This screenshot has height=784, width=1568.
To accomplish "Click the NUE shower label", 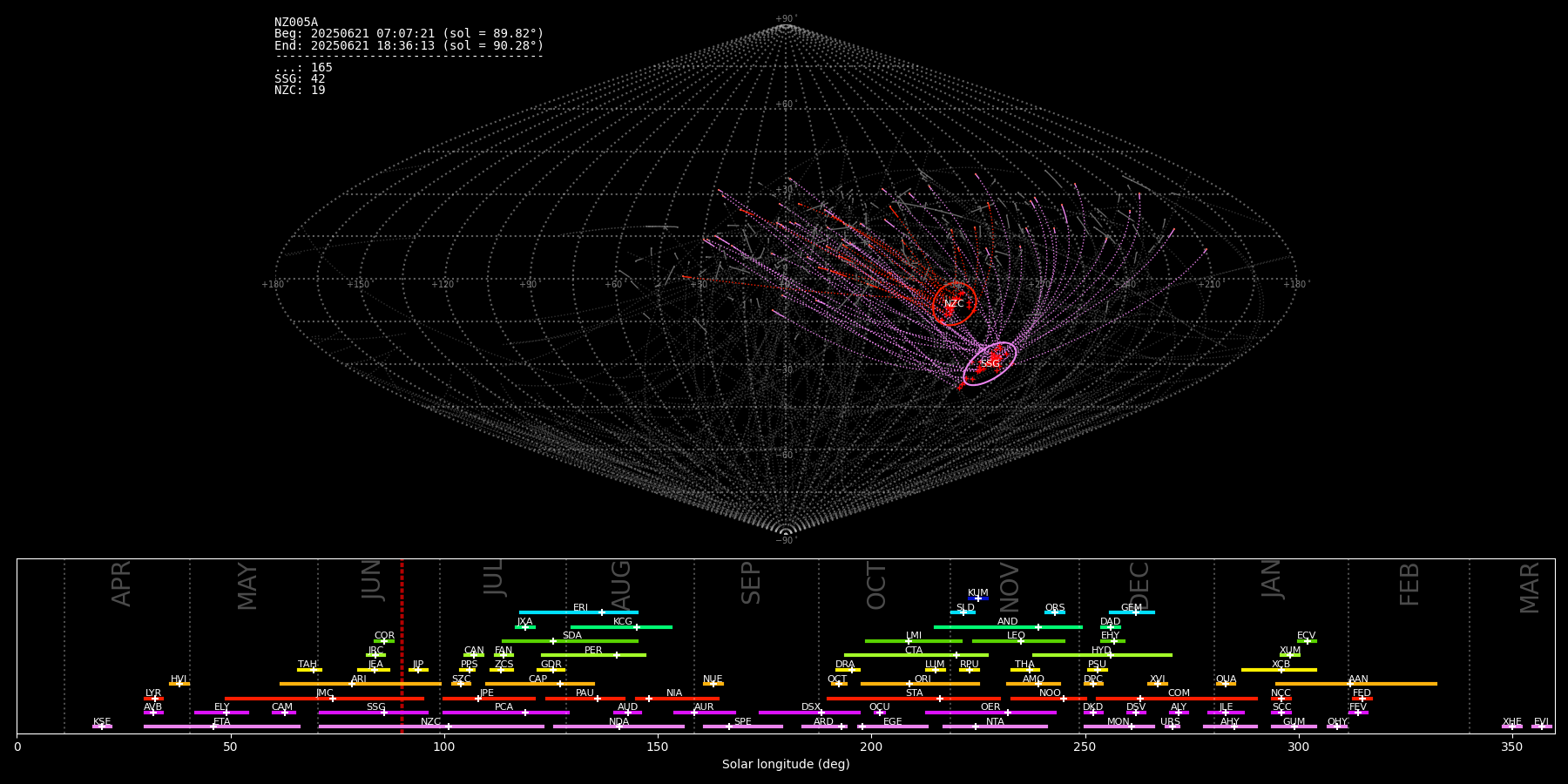I will coord(713,679).
